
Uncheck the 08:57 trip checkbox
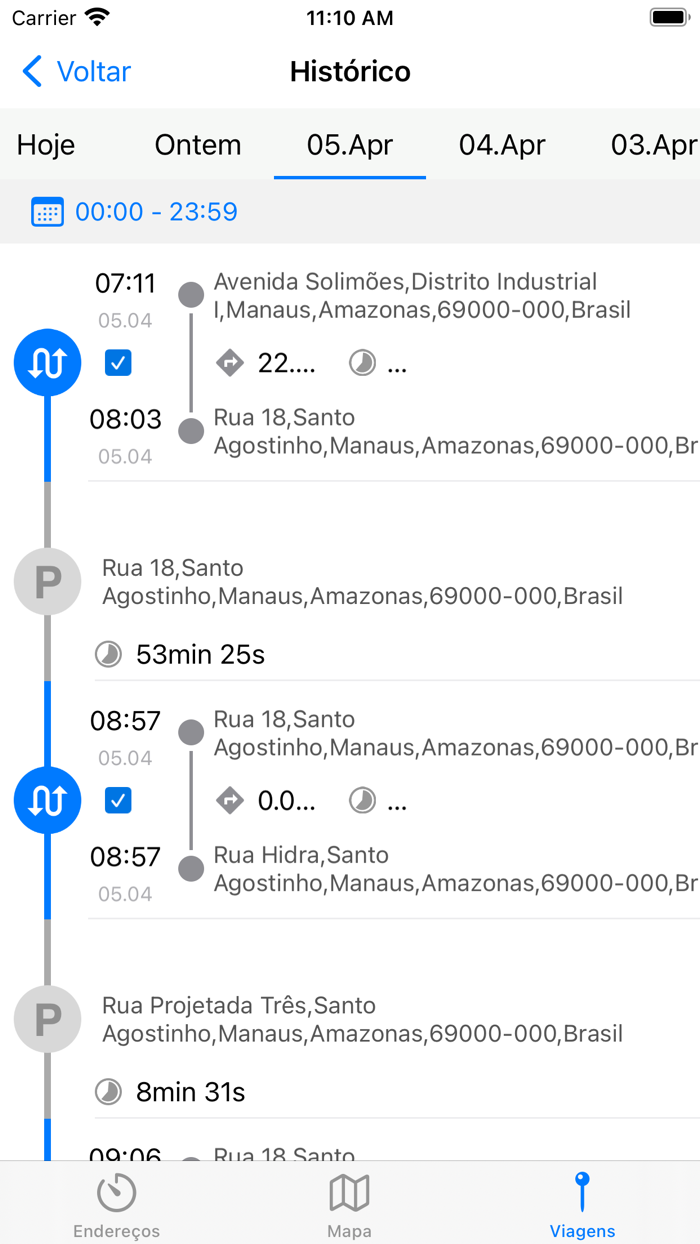(118, 800)
